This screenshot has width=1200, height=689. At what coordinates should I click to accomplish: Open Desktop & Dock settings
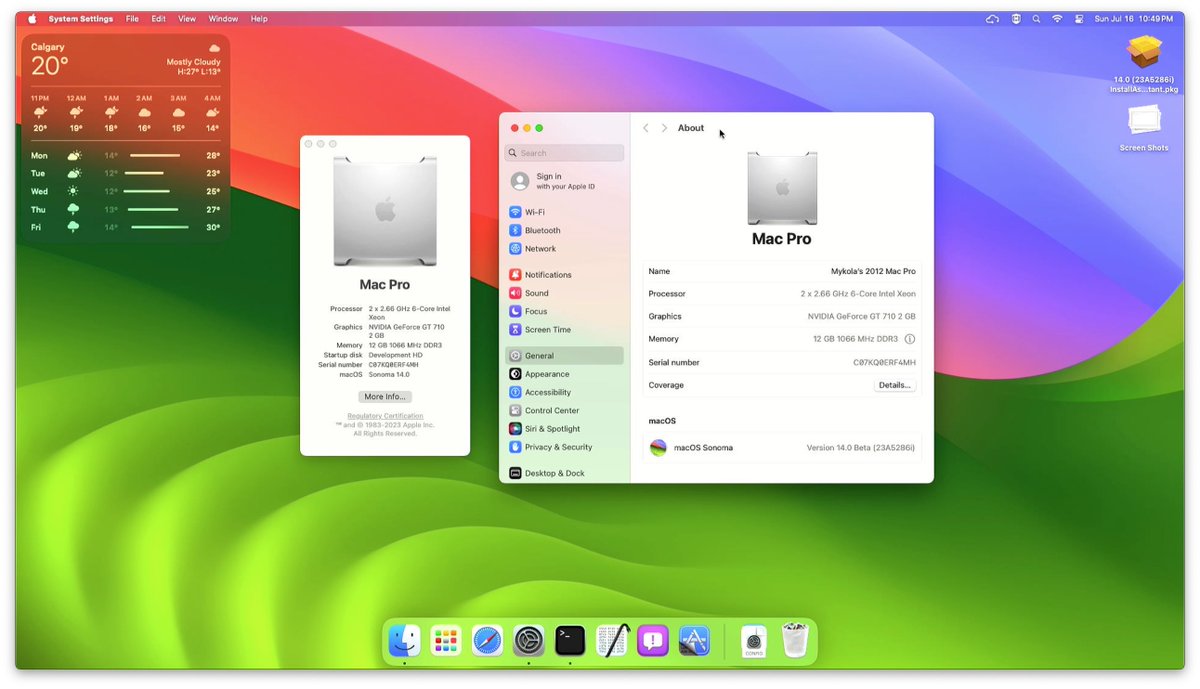[564, 473]
